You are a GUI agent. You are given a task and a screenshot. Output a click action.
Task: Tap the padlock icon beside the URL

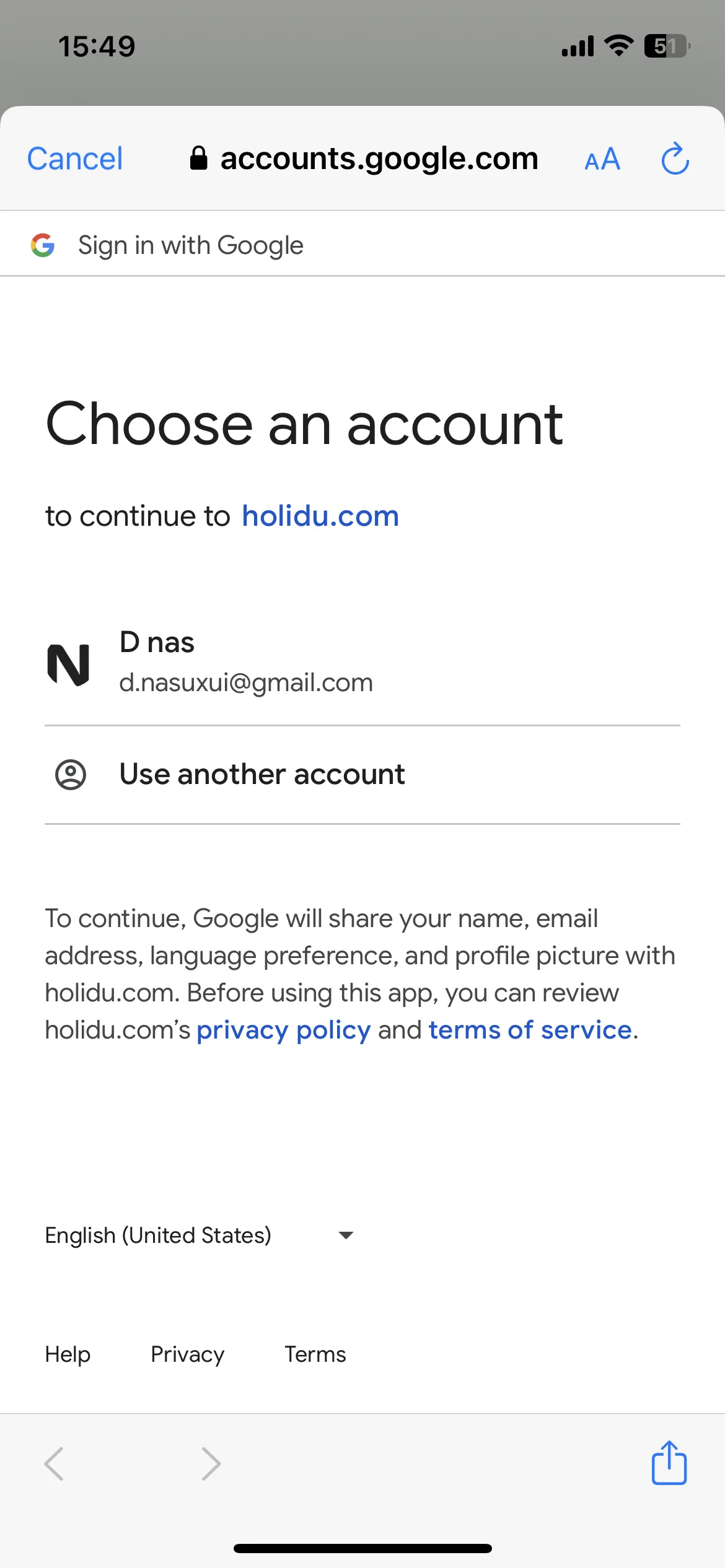198,158
